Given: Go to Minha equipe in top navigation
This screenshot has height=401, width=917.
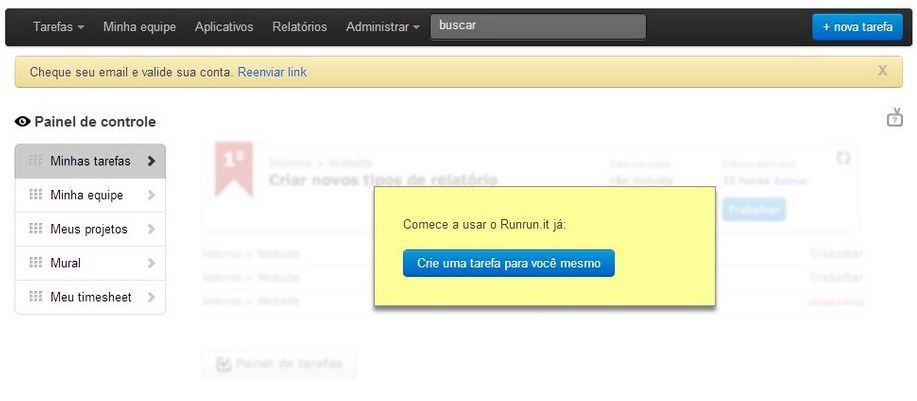Looking at the screenshot, I should (139, 27).
